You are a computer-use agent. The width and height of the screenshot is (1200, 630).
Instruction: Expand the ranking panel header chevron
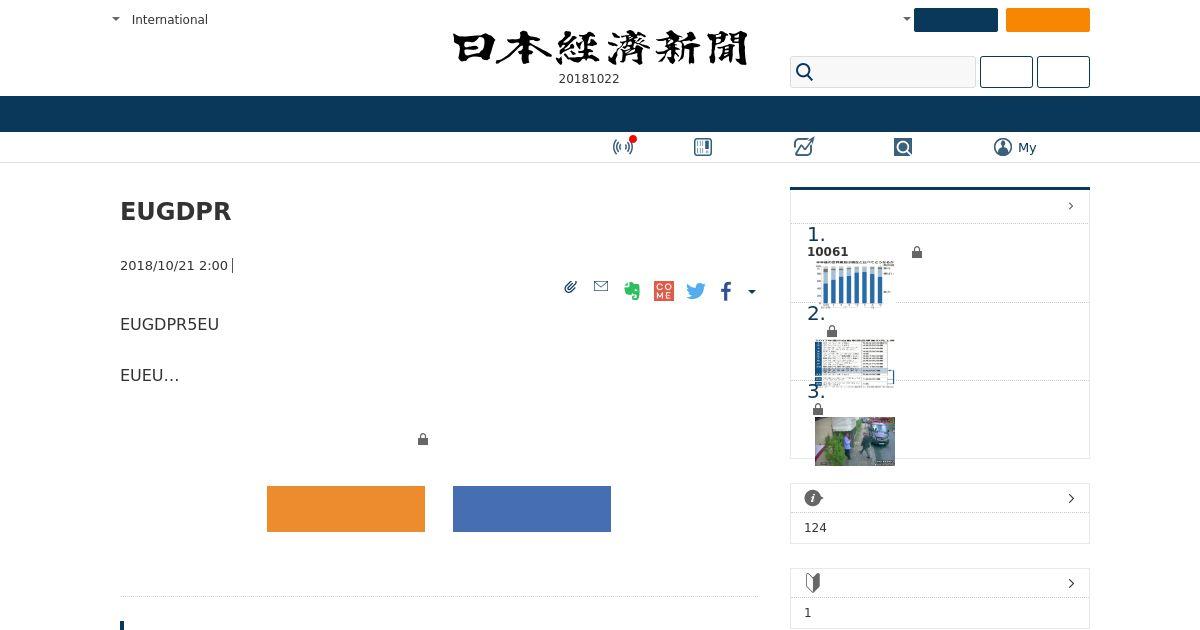(x=1071, y=206)
